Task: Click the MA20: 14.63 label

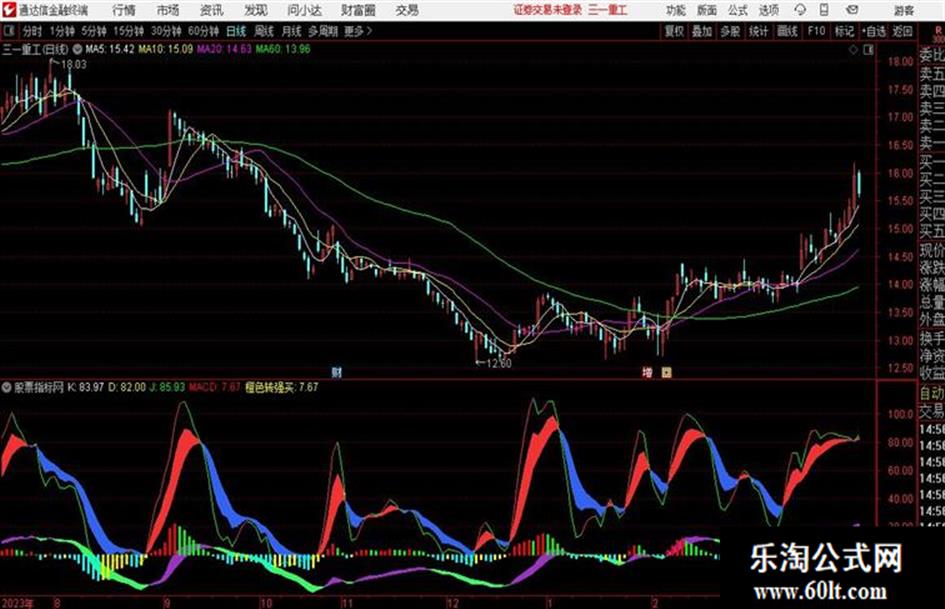Action: coord(224,49)
